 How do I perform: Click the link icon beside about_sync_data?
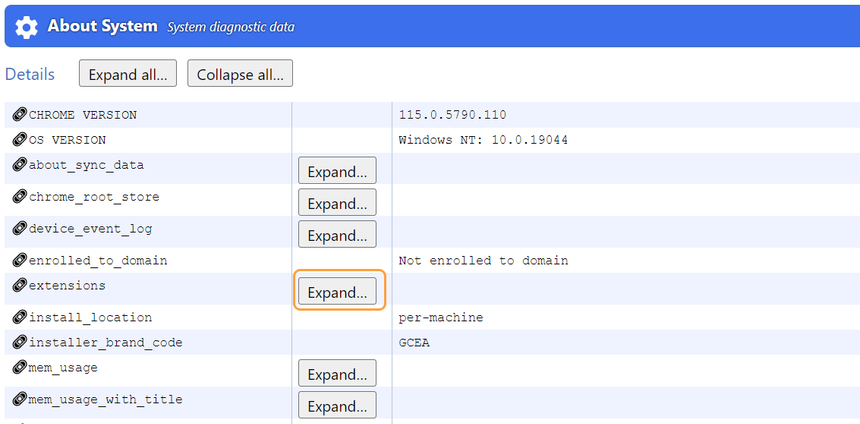point(20,165)
